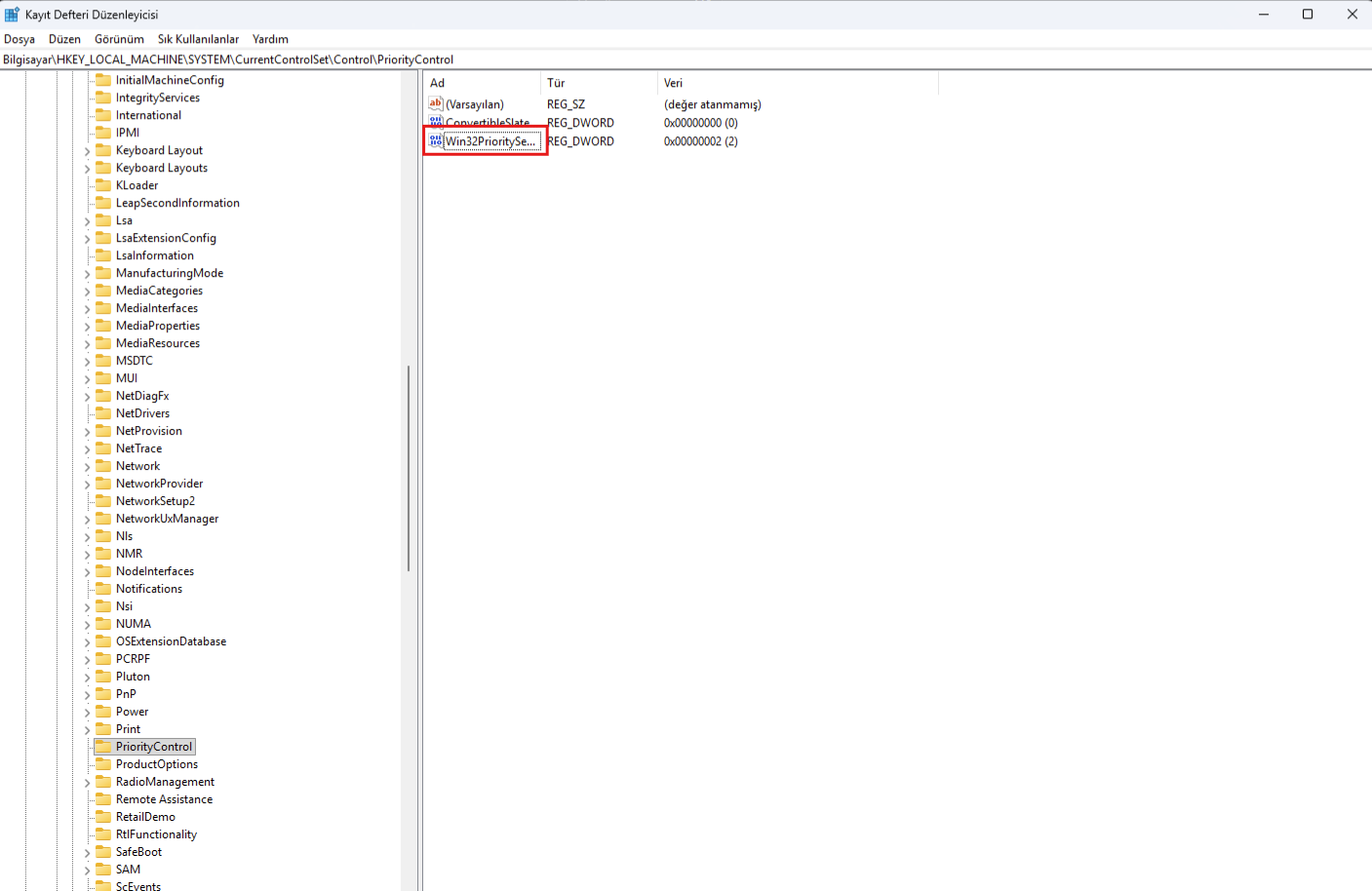Maximize the Registry Editor window

pos(1308,14)
